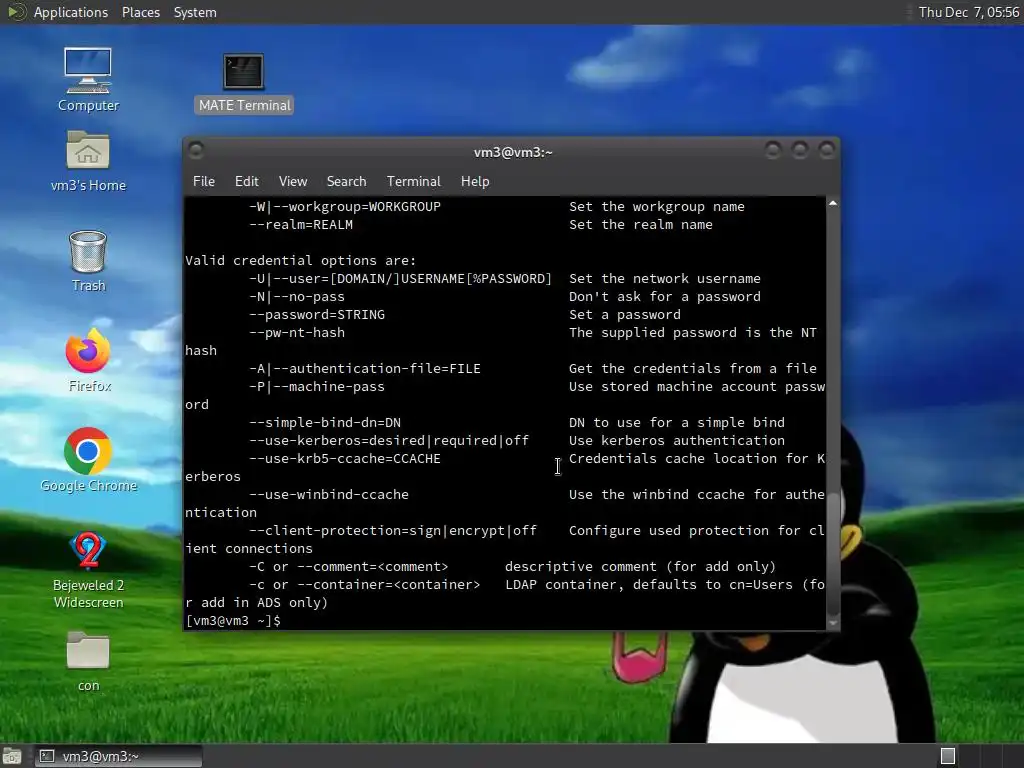Click the terminal title vm3@vm3:~
The image size is (1024, 768).
[513, 152]
